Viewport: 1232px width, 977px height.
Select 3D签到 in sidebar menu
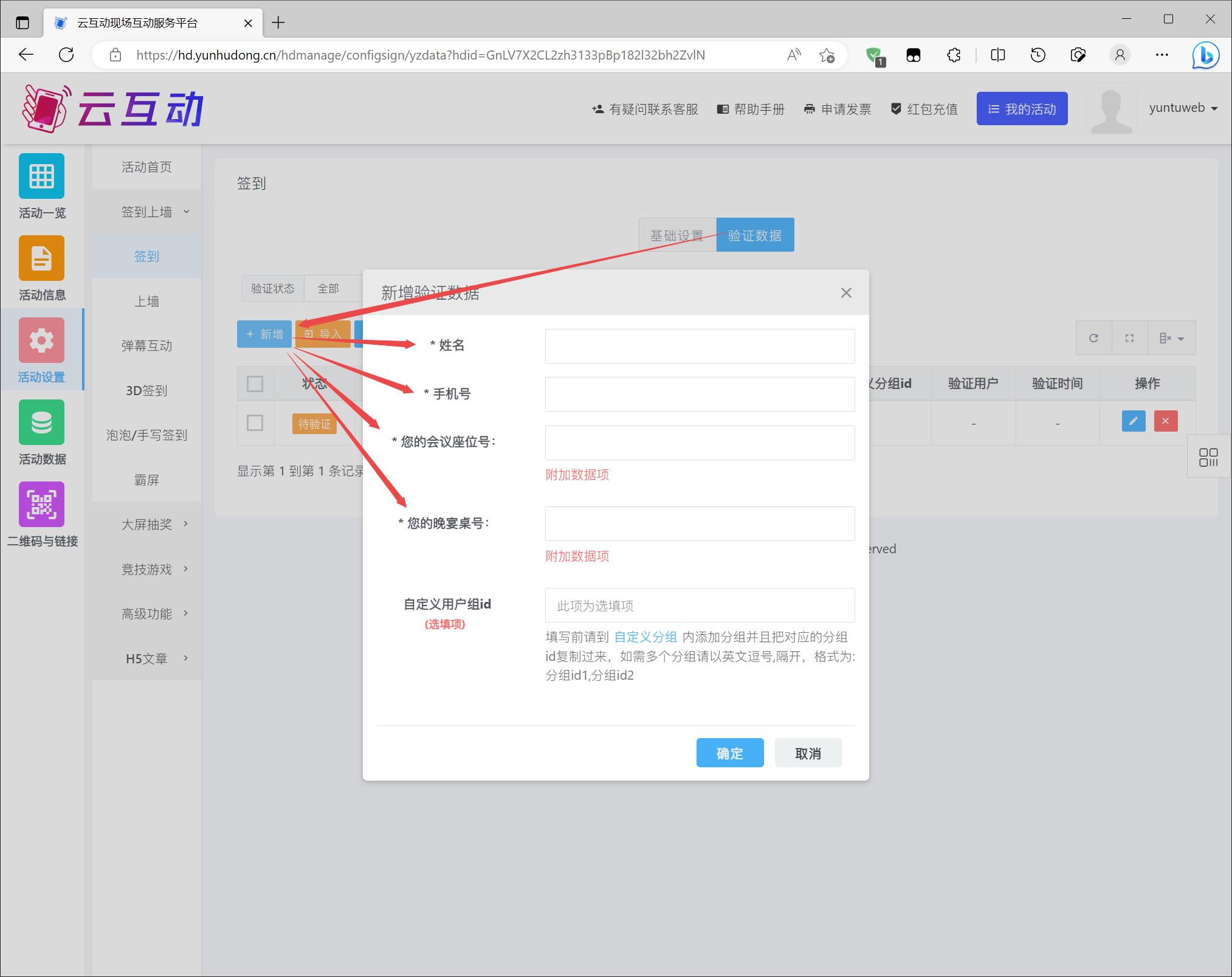146,390
